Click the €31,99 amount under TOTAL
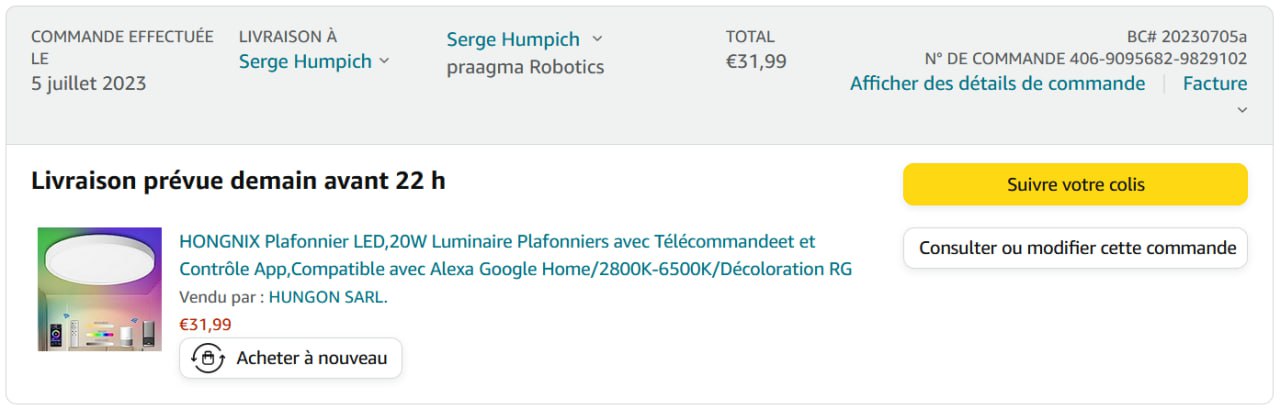This screenshot has width=1280, height=409. point(756,62)
